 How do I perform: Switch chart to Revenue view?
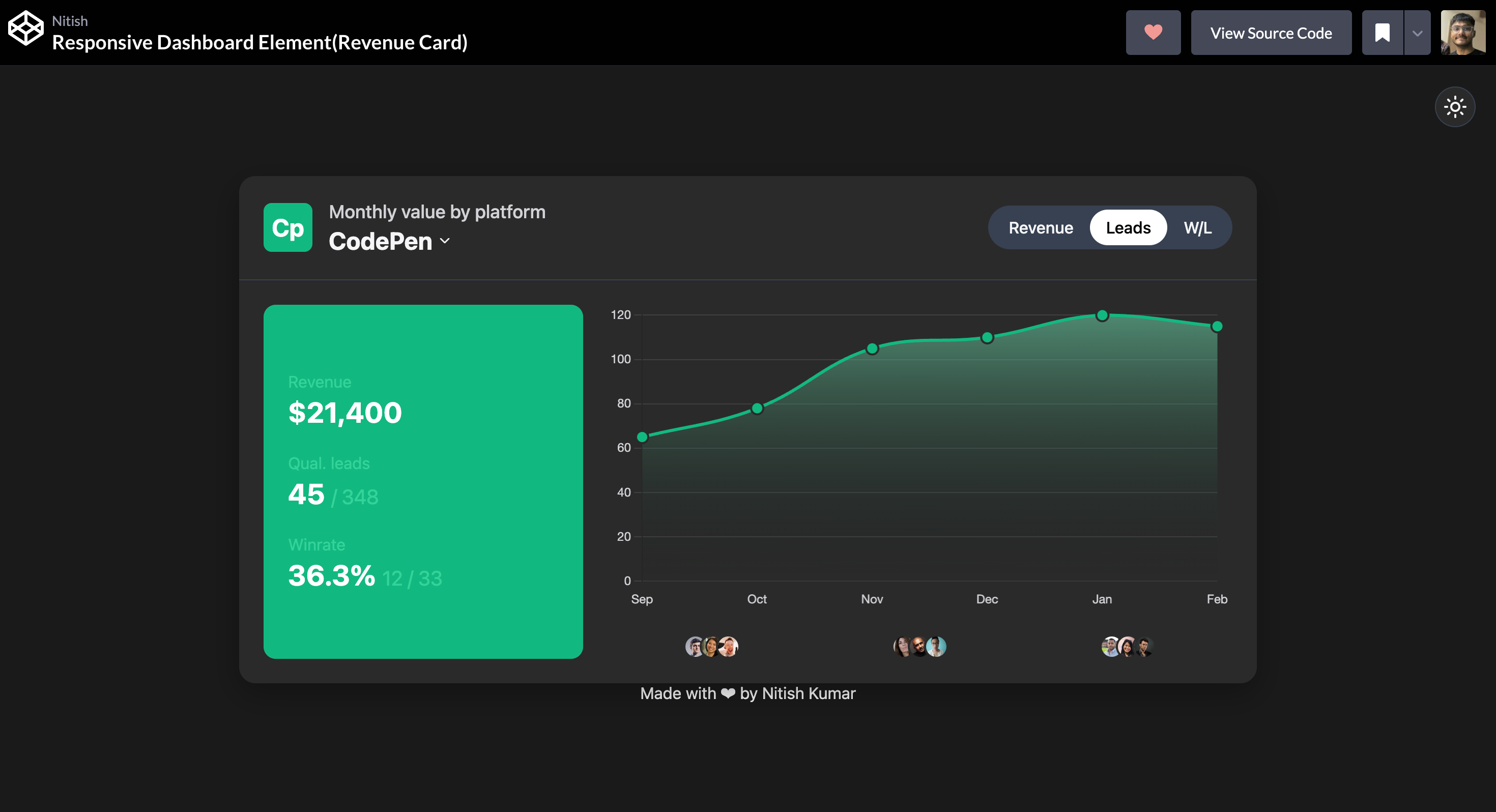1041,228
